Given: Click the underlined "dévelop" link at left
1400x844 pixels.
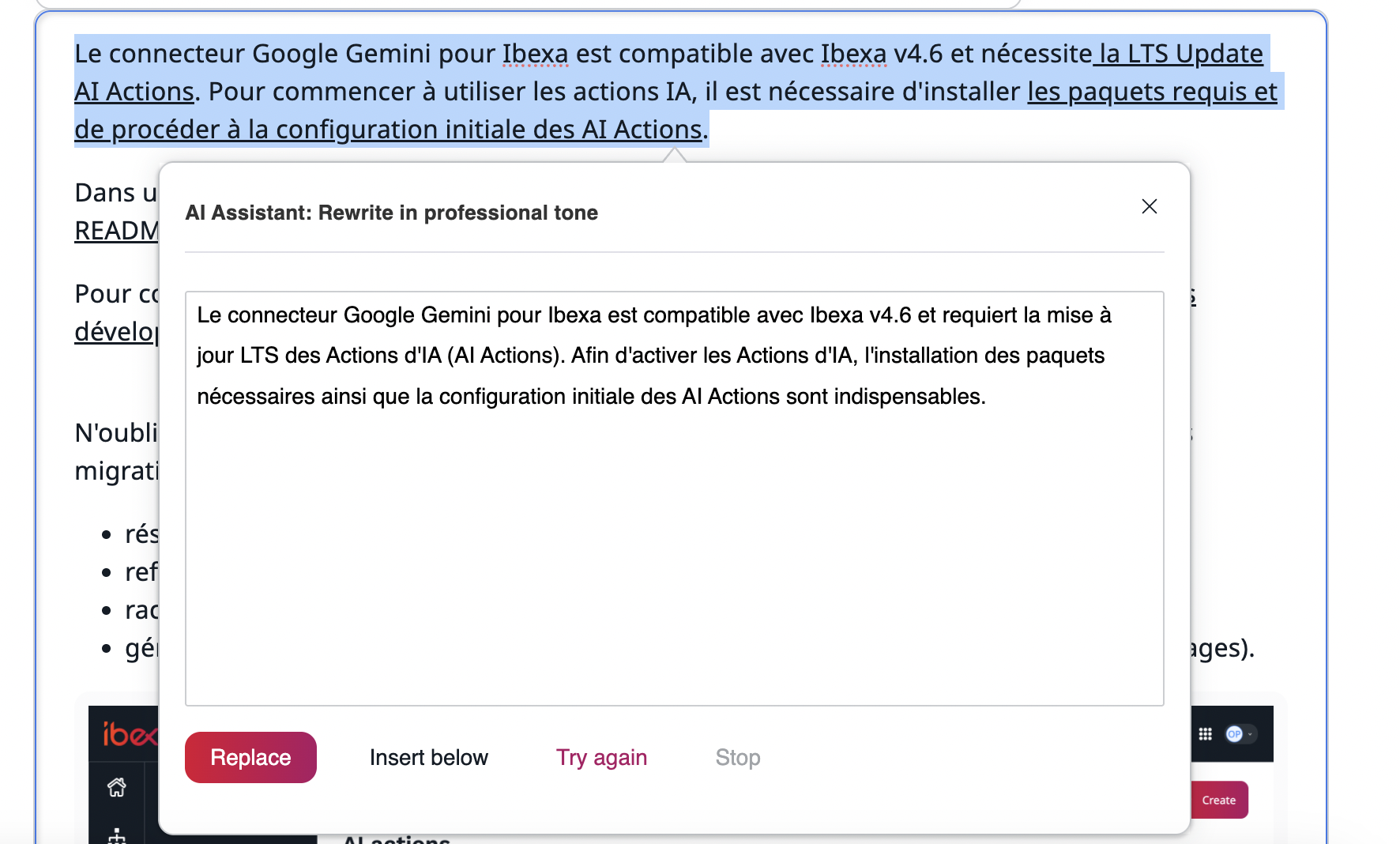Looking at the screenshot, I should point(116,332).
